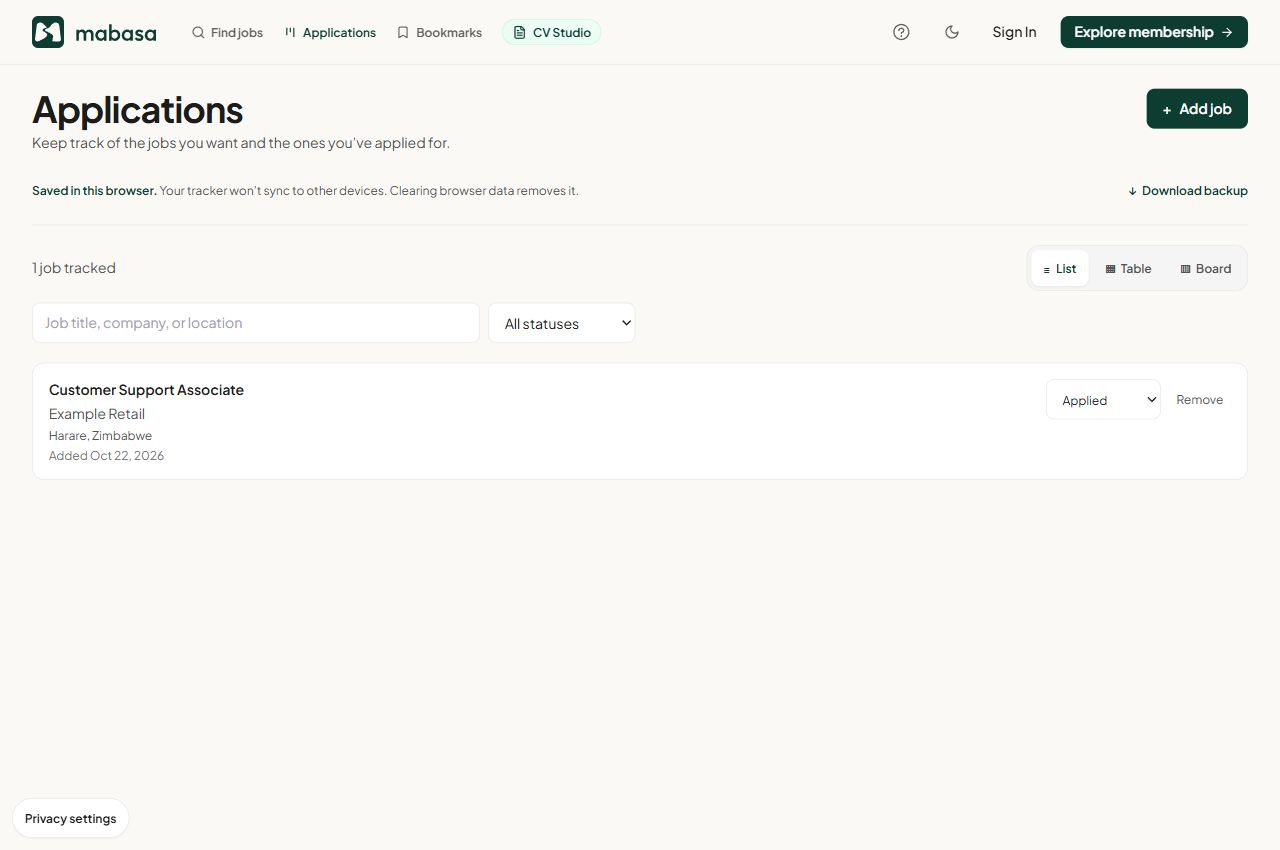Open Privacy settings
This screenshot has width=1280, height=850.
(71, 818)
